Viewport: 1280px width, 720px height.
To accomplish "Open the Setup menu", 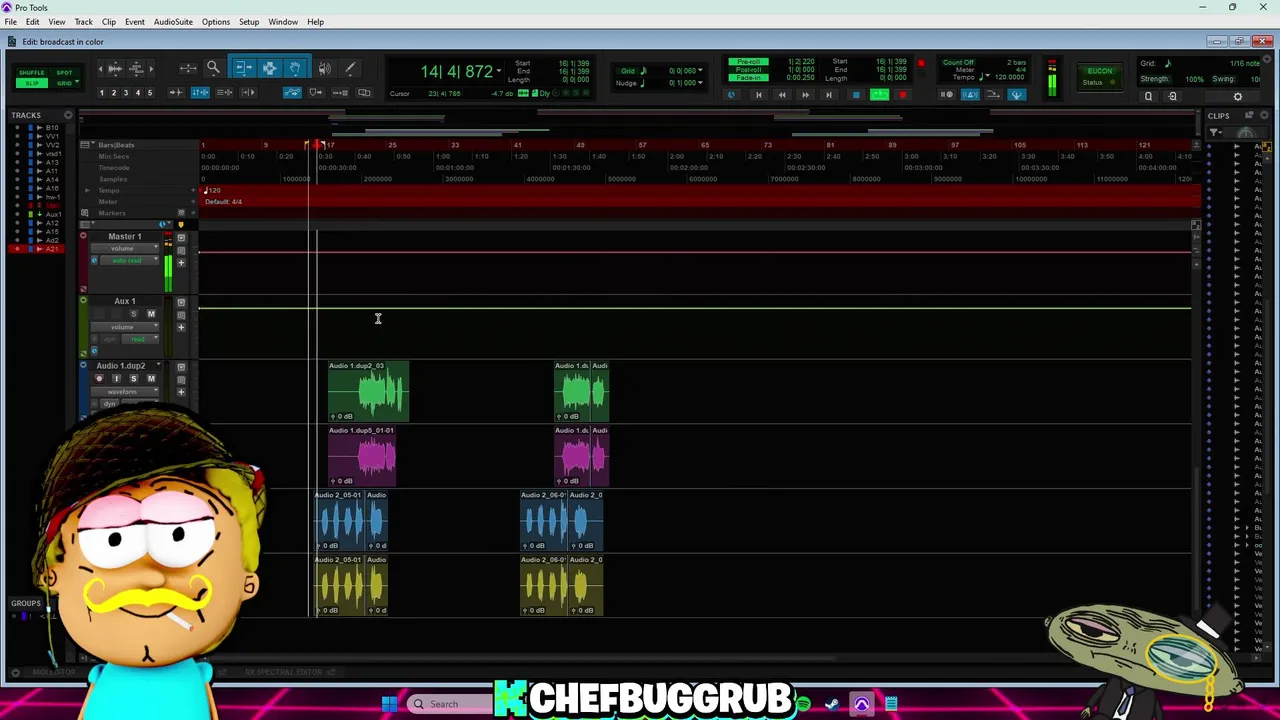I will click(249, 22).
